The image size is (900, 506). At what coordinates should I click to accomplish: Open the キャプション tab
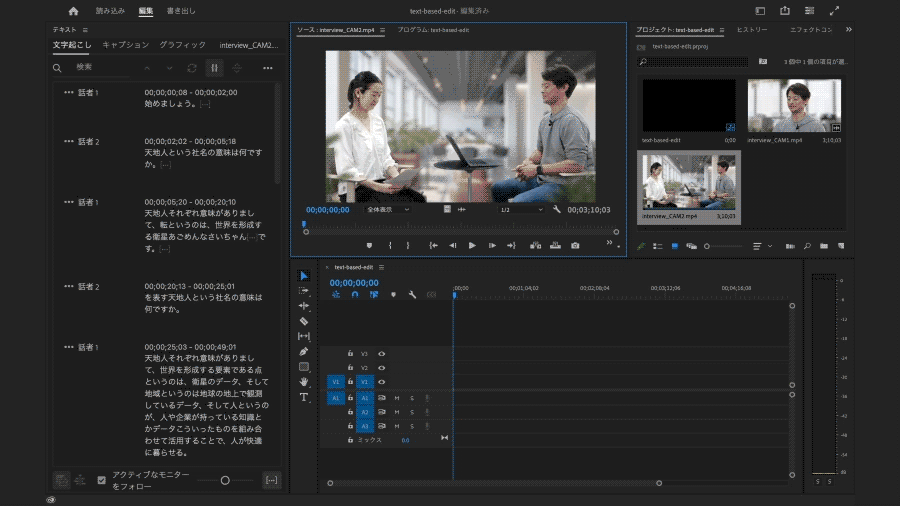[126, 45]
